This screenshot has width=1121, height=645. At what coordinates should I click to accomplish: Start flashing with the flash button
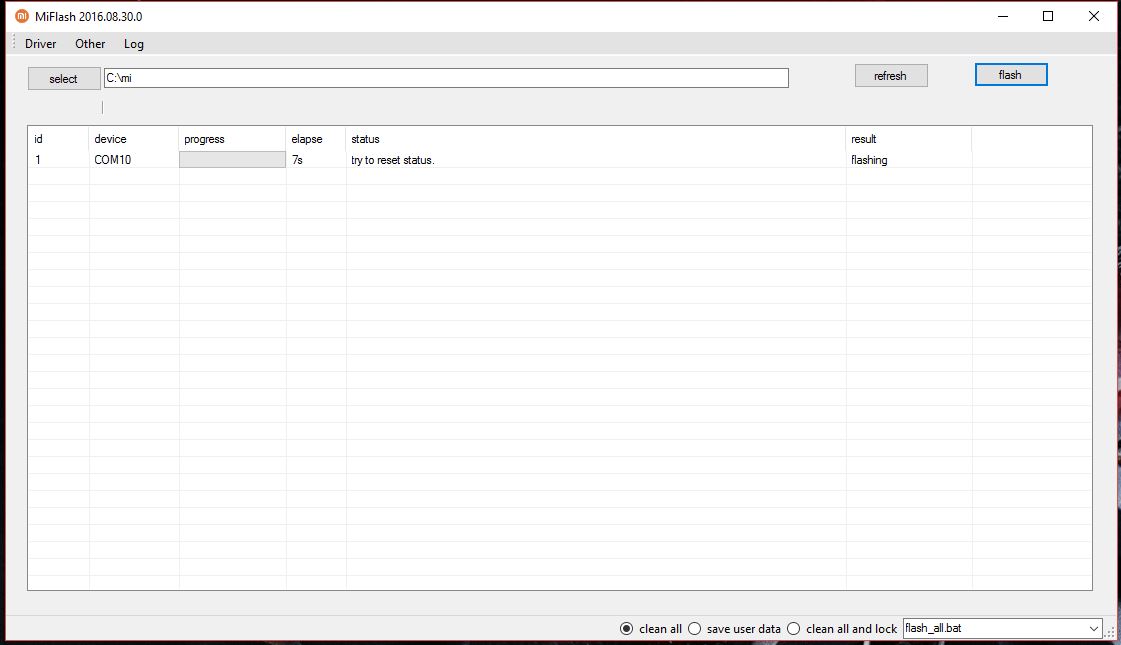coord(1010,75)
